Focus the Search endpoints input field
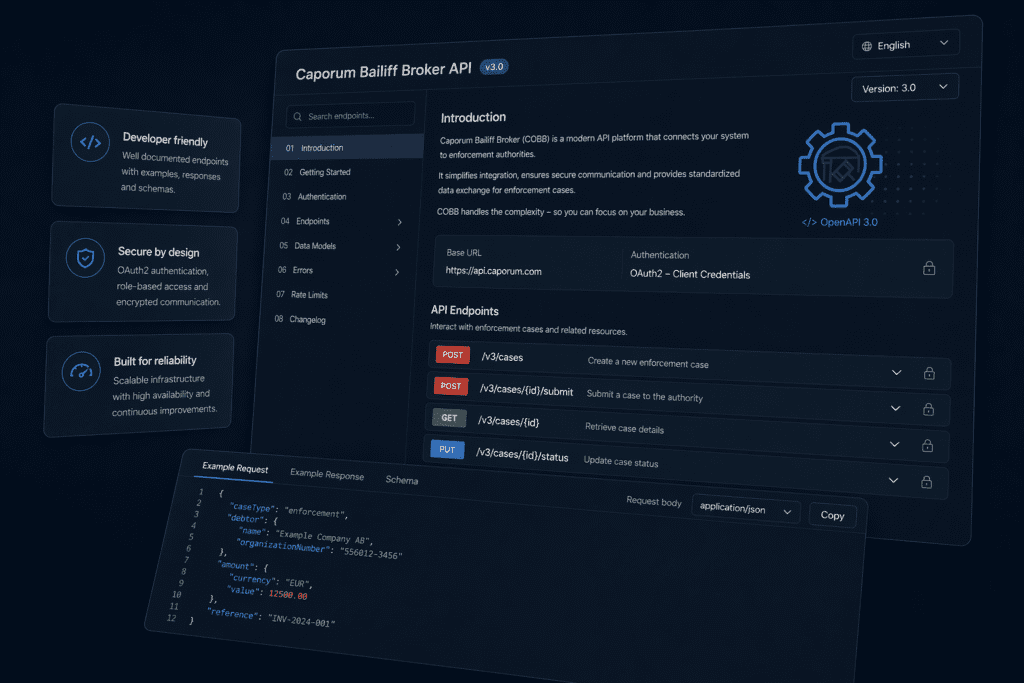The height and width of the screenshot is (683, 1024). pos(355,117)
